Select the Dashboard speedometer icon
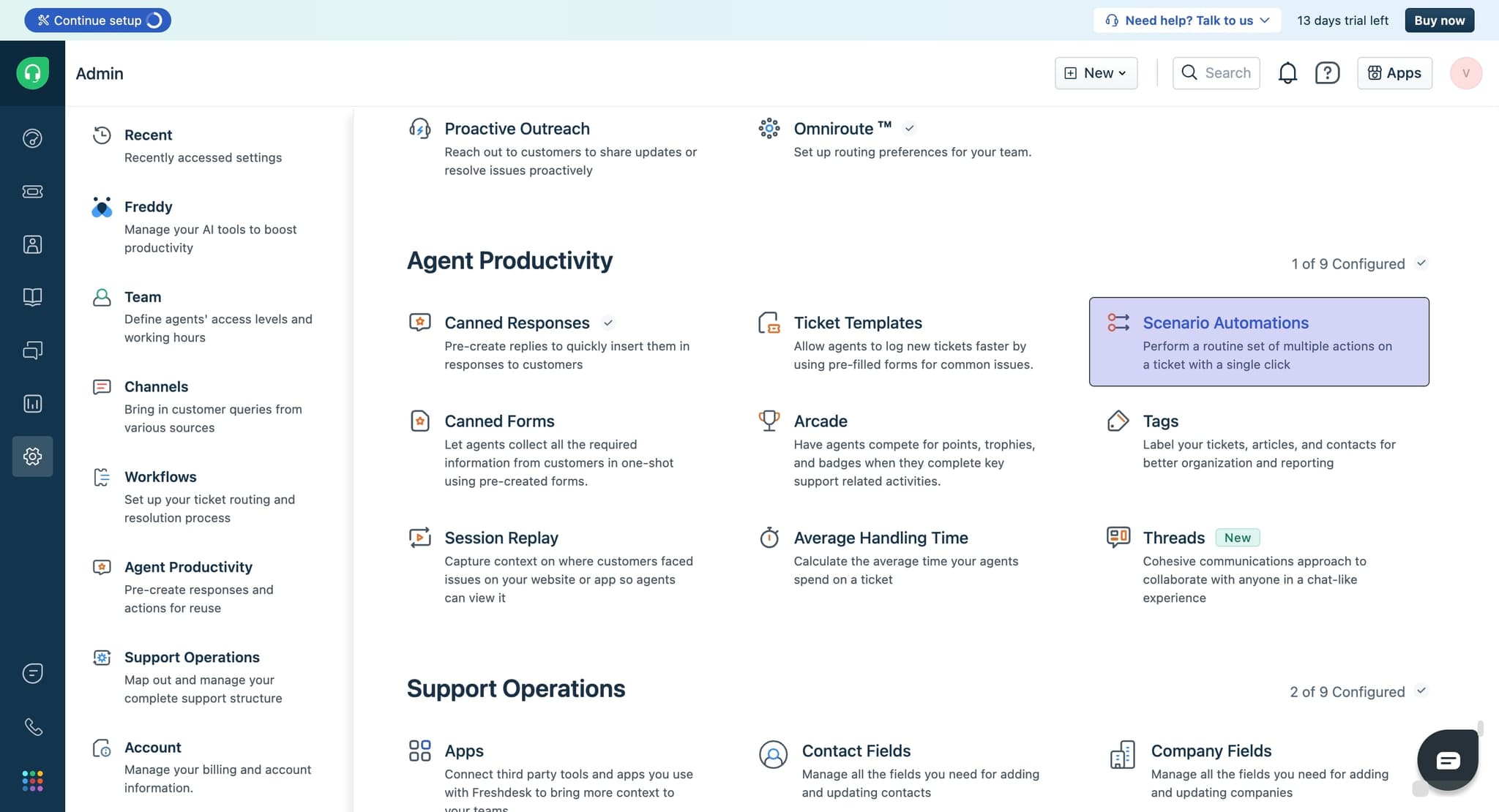This screenshot has height=812, width=1499. 32,138
